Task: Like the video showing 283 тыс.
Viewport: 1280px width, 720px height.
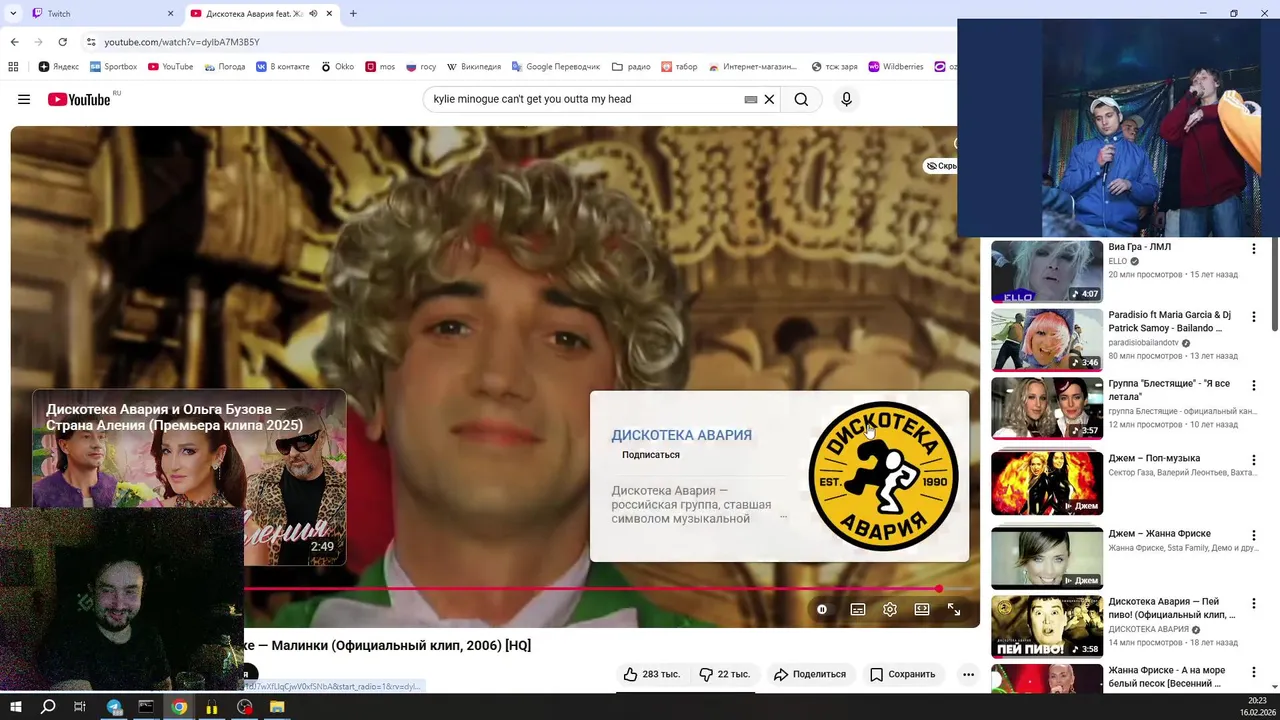Action: (651, 674)
